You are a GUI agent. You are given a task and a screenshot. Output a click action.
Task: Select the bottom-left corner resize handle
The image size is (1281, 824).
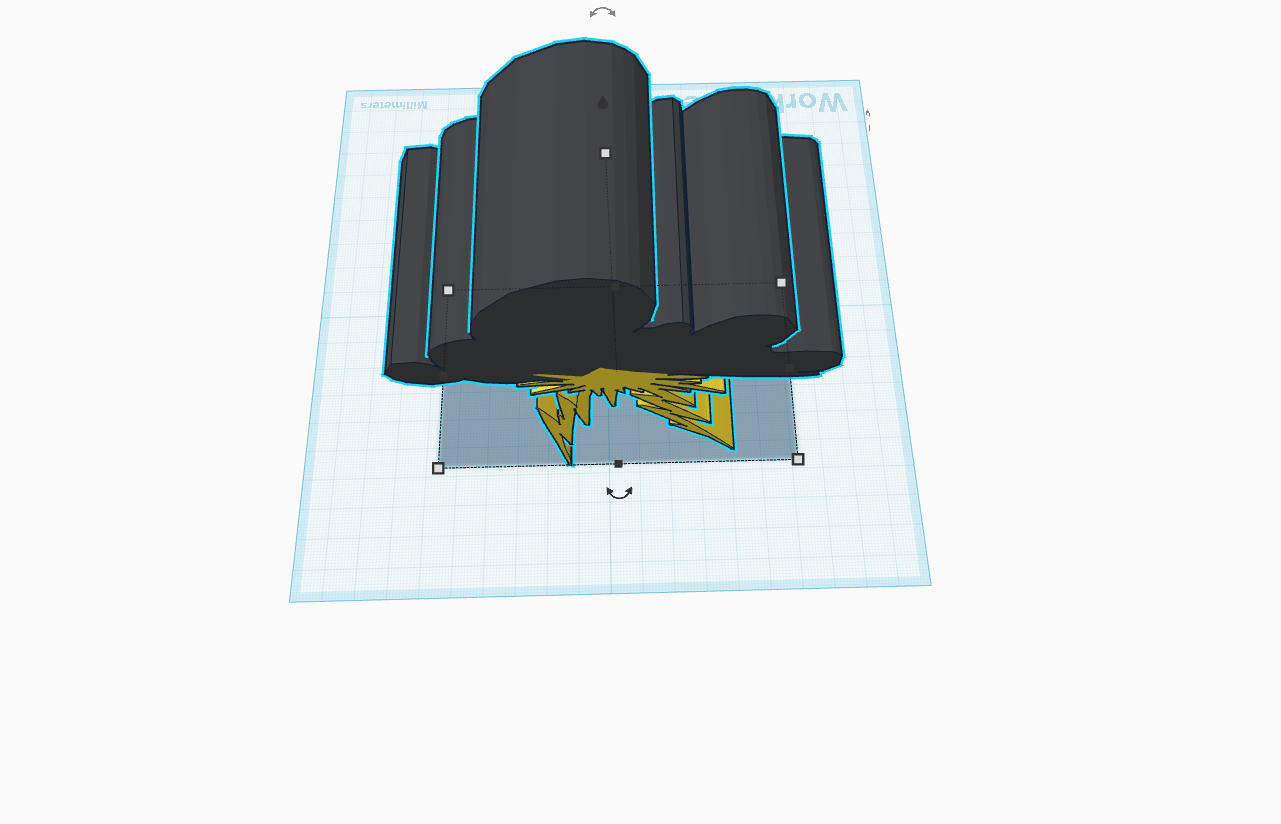438,468
